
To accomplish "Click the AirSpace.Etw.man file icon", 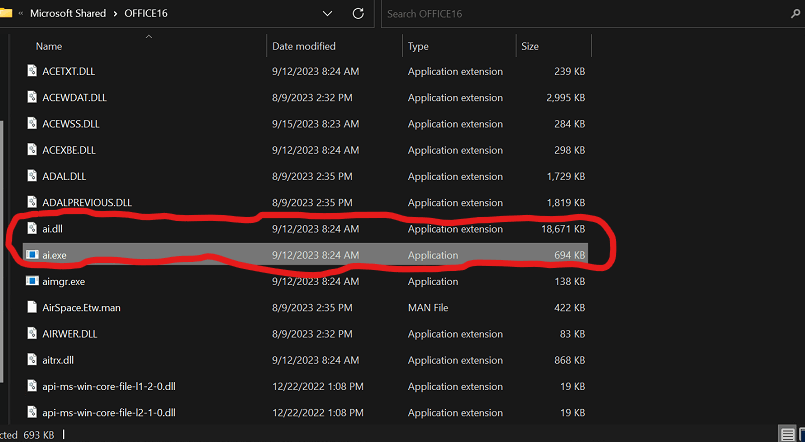I will coord(32,307).
